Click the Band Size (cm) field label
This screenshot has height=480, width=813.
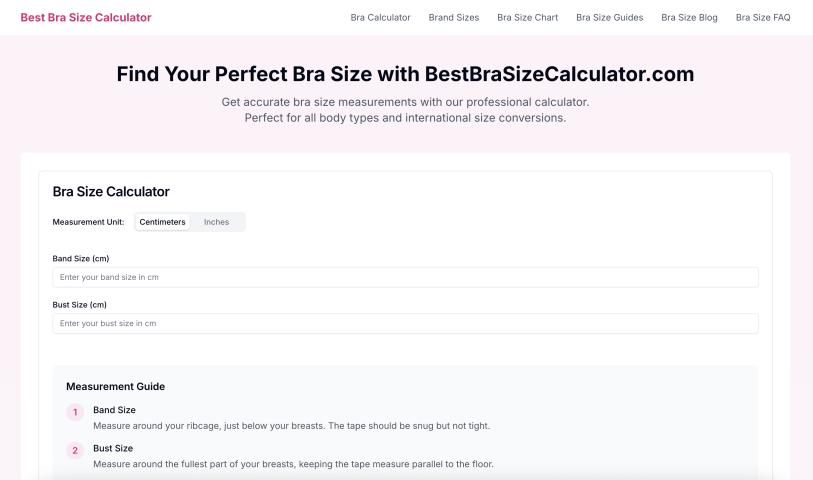[x=80, y=258]
